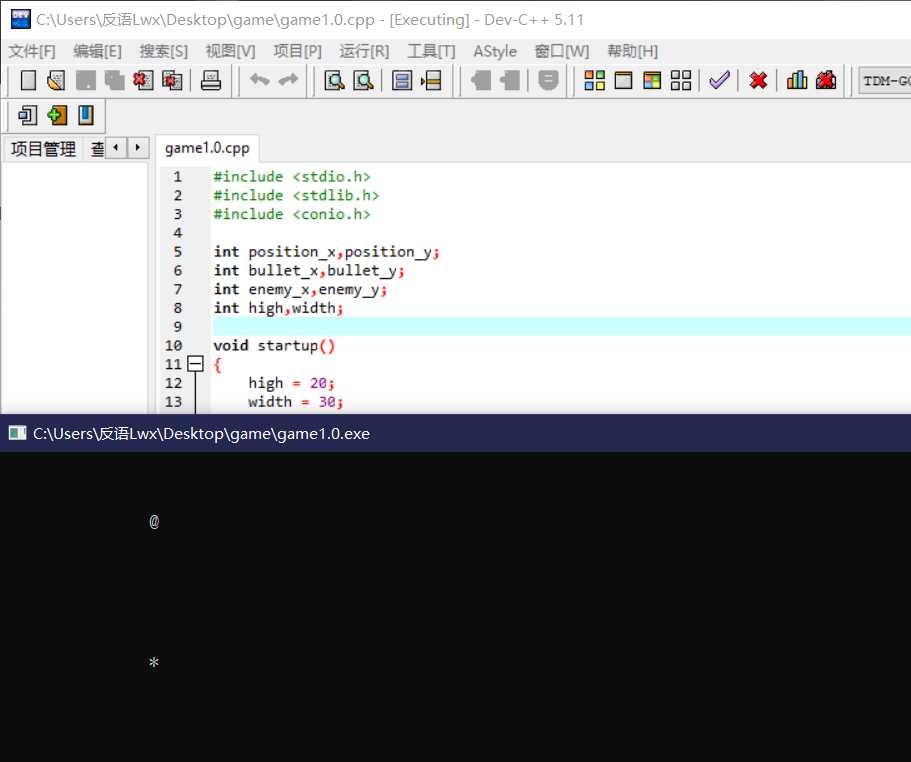Click the int bullet_x,bullet_y line

(x=309, y=270)
